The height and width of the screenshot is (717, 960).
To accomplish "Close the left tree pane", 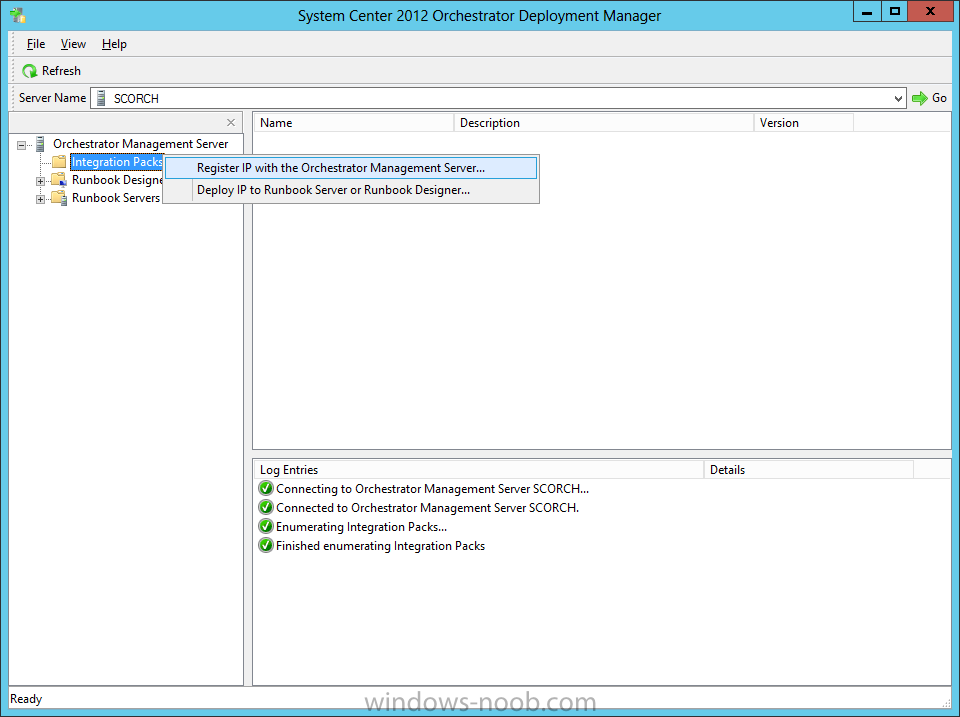I will (231, 122).
